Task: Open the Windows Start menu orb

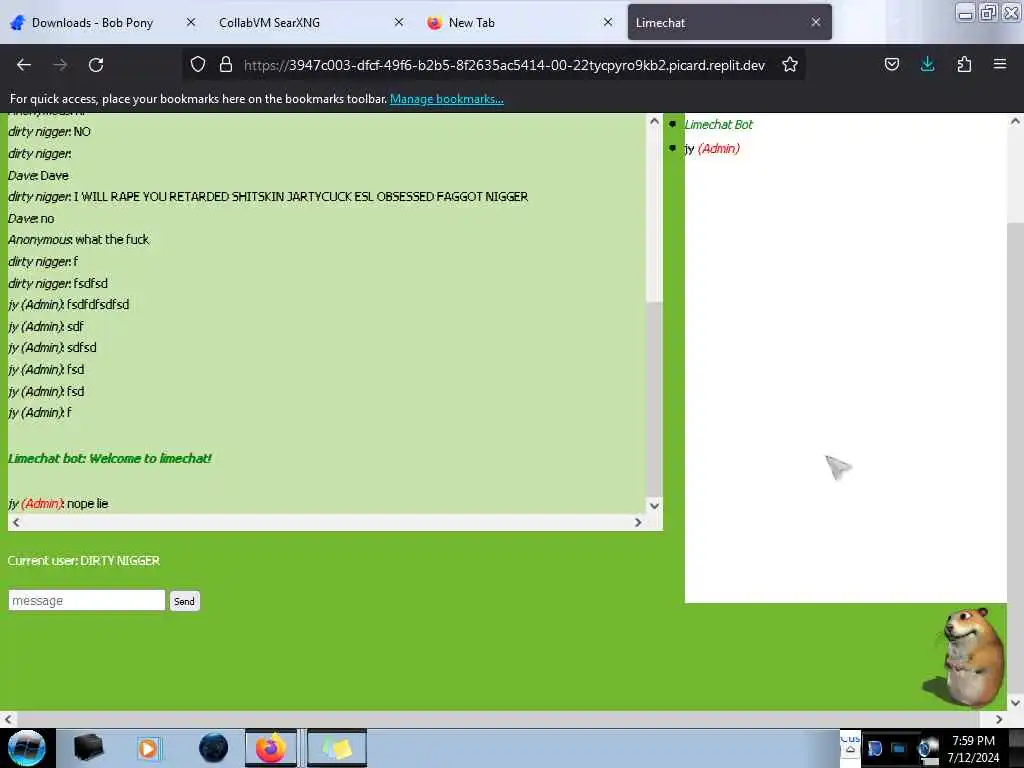Action: (x=27, y=748)
